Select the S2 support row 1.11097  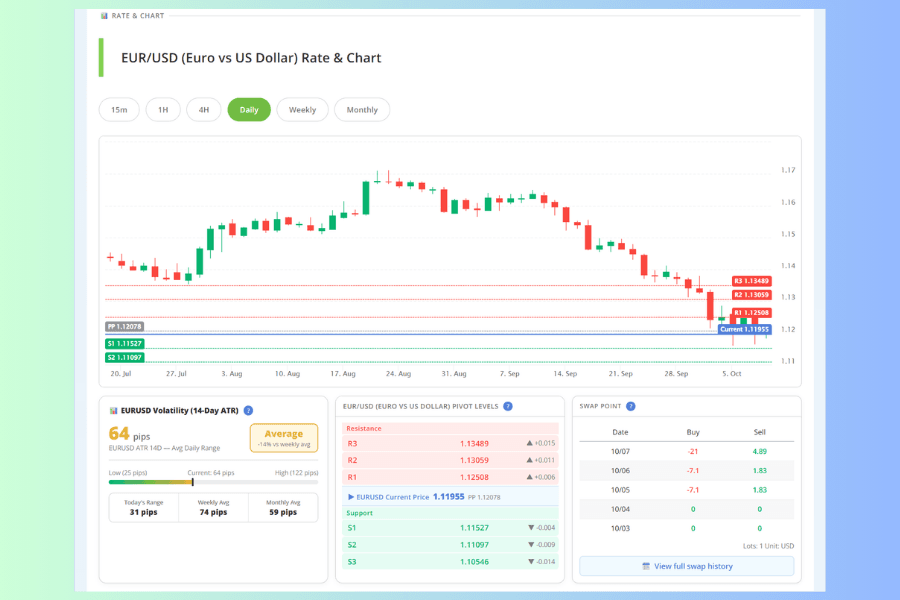(450, 545)
